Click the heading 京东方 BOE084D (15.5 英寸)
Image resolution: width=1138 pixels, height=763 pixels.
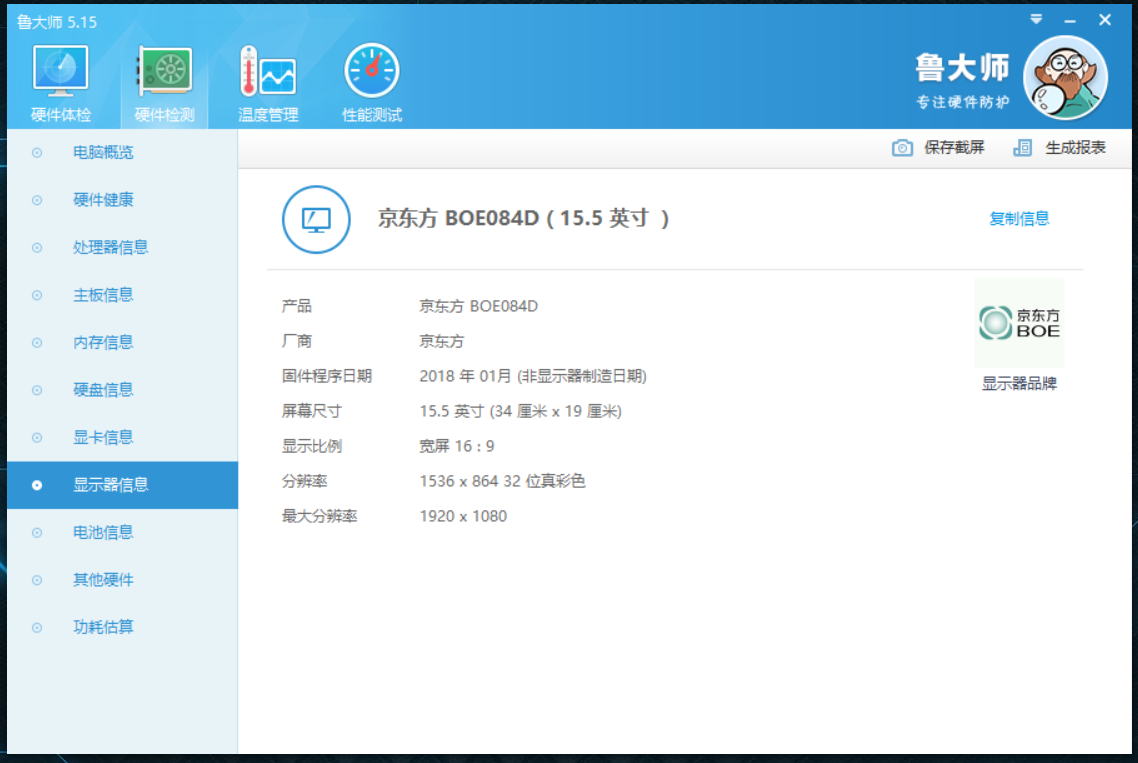523,219
